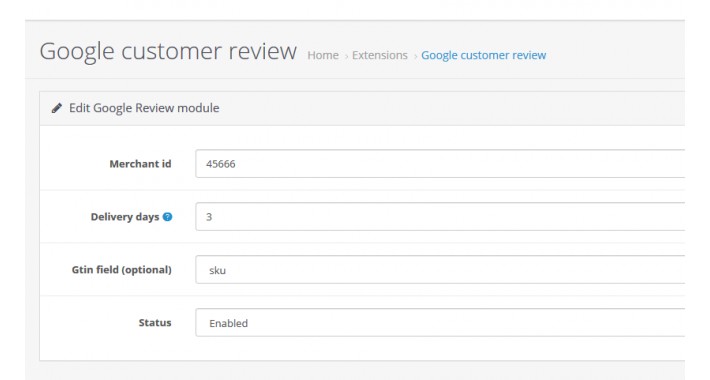The width and height of the screenshot is (710, 380).
Task: Focus the Merchant id input field
Action: click(x=440, y=164)
